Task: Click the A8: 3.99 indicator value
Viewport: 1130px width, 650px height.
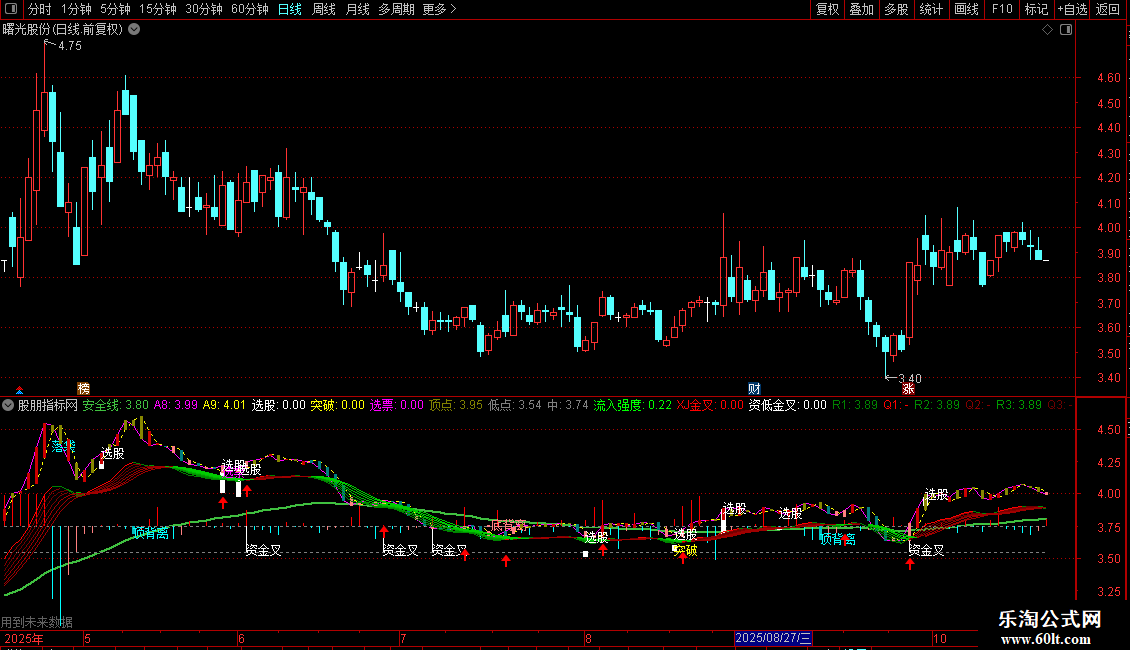Action: click(176, 405)
